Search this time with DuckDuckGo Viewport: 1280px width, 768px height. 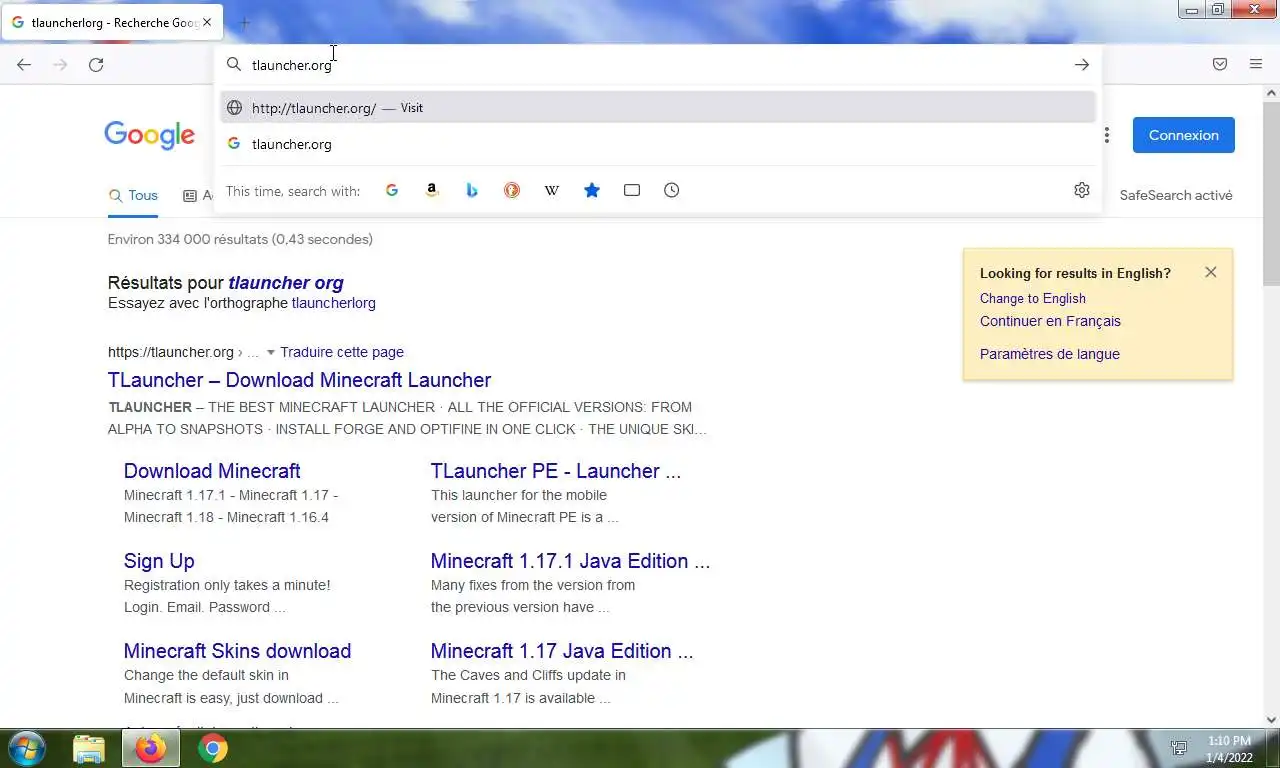[x=512, y=190]
